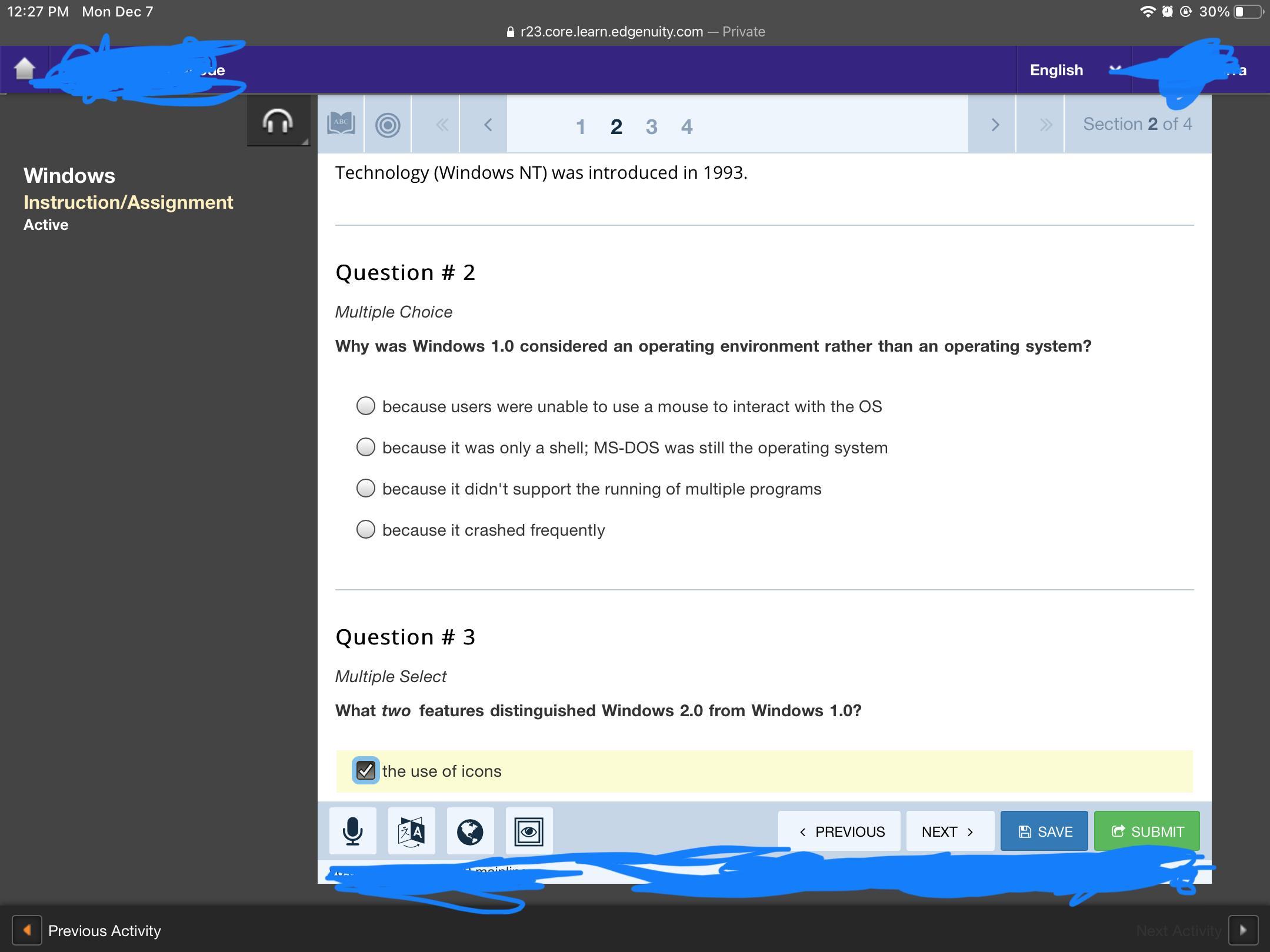
Task: Click the globe icon in toolbar
Action: tap(470, 831)
